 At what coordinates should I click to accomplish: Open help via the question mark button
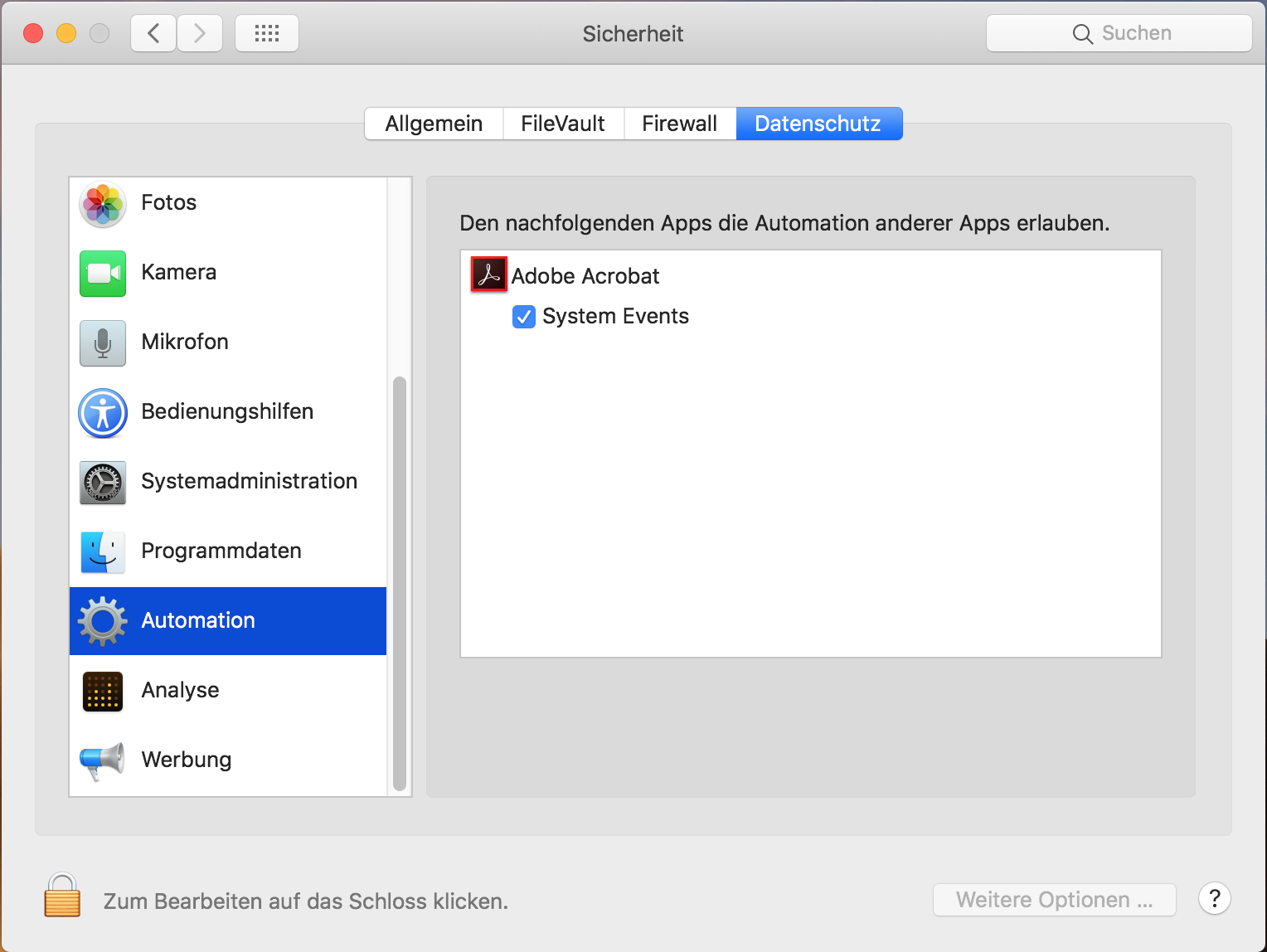click(x=1214, y=899)
